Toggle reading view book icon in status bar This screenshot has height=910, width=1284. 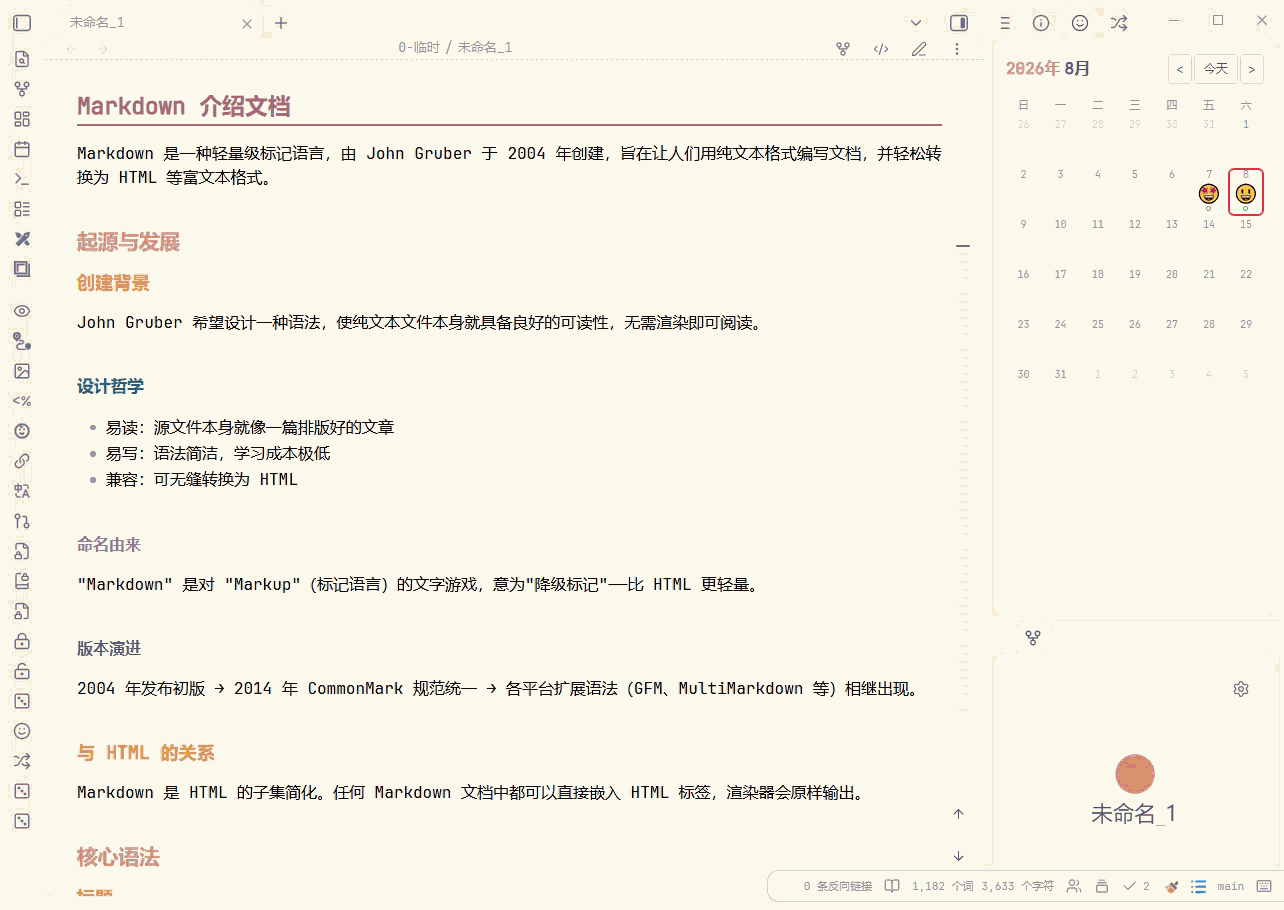[892, 886]
